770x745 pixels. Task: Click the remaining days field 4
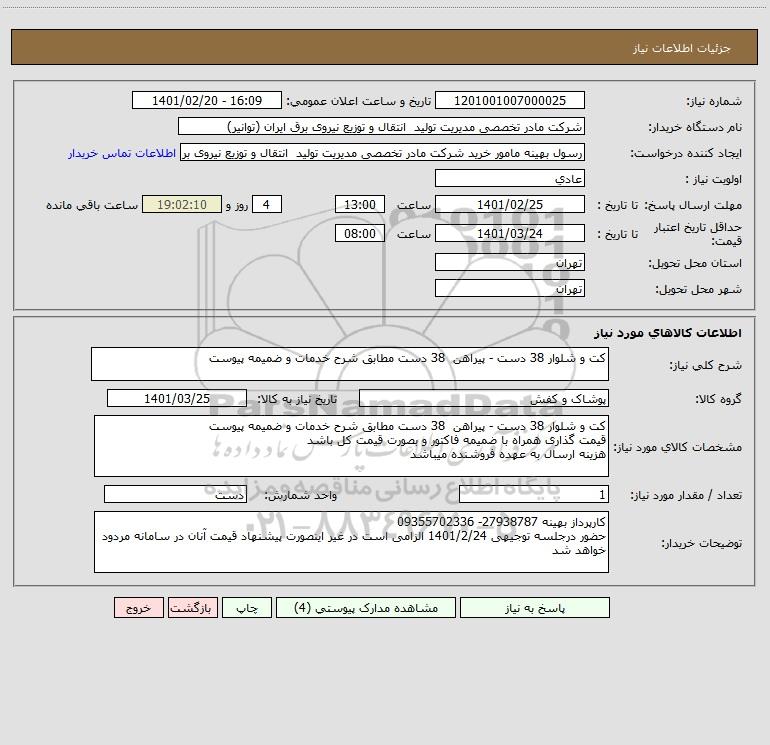[x=267, y=204]
